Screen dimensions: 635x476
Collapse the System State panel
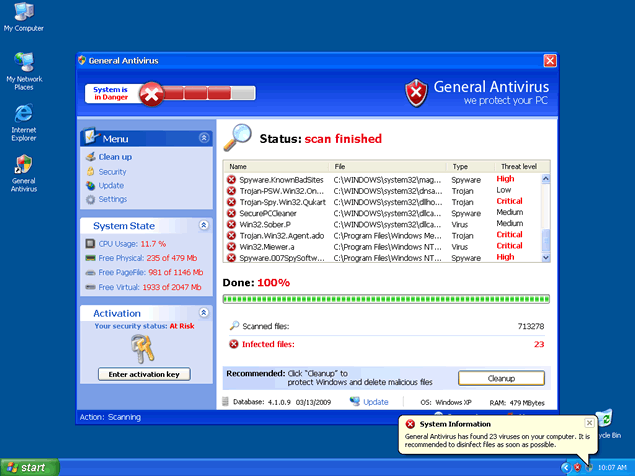point(204,226)
